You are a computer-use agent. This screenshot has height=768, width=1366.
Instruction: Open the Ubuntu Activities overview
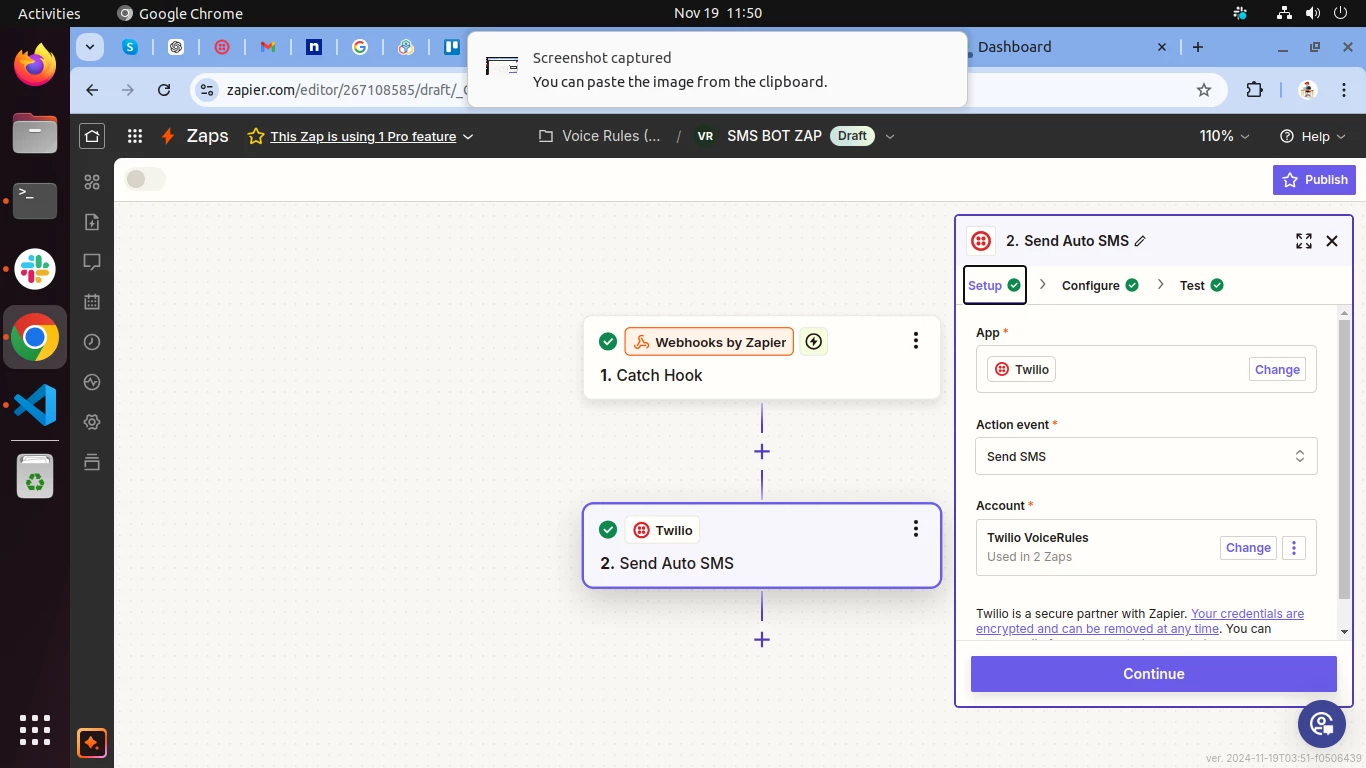49,13
